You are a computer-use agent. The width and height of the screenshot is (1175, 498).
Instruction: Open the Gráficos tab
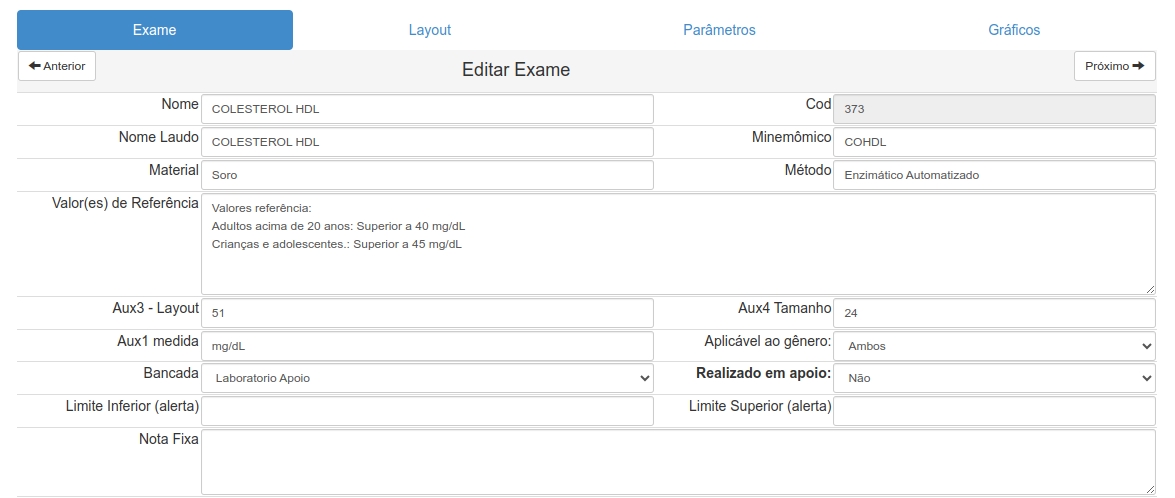pos(1013,30)
